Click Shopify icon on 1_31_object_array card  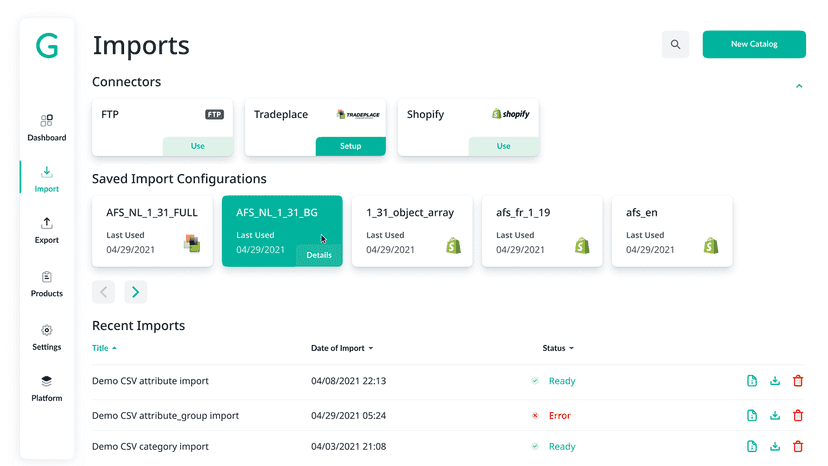coord(454,246)
